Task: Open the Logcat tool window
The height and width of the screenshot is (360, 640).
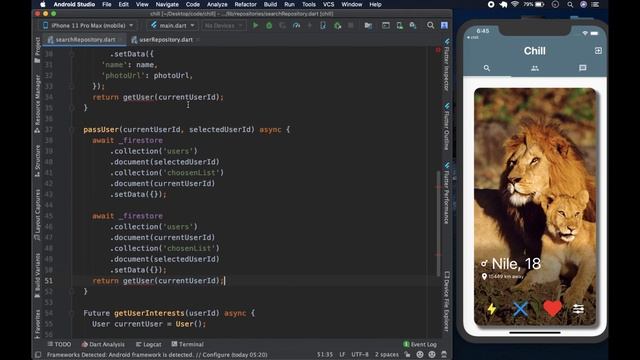Action: tap(149, 344)
